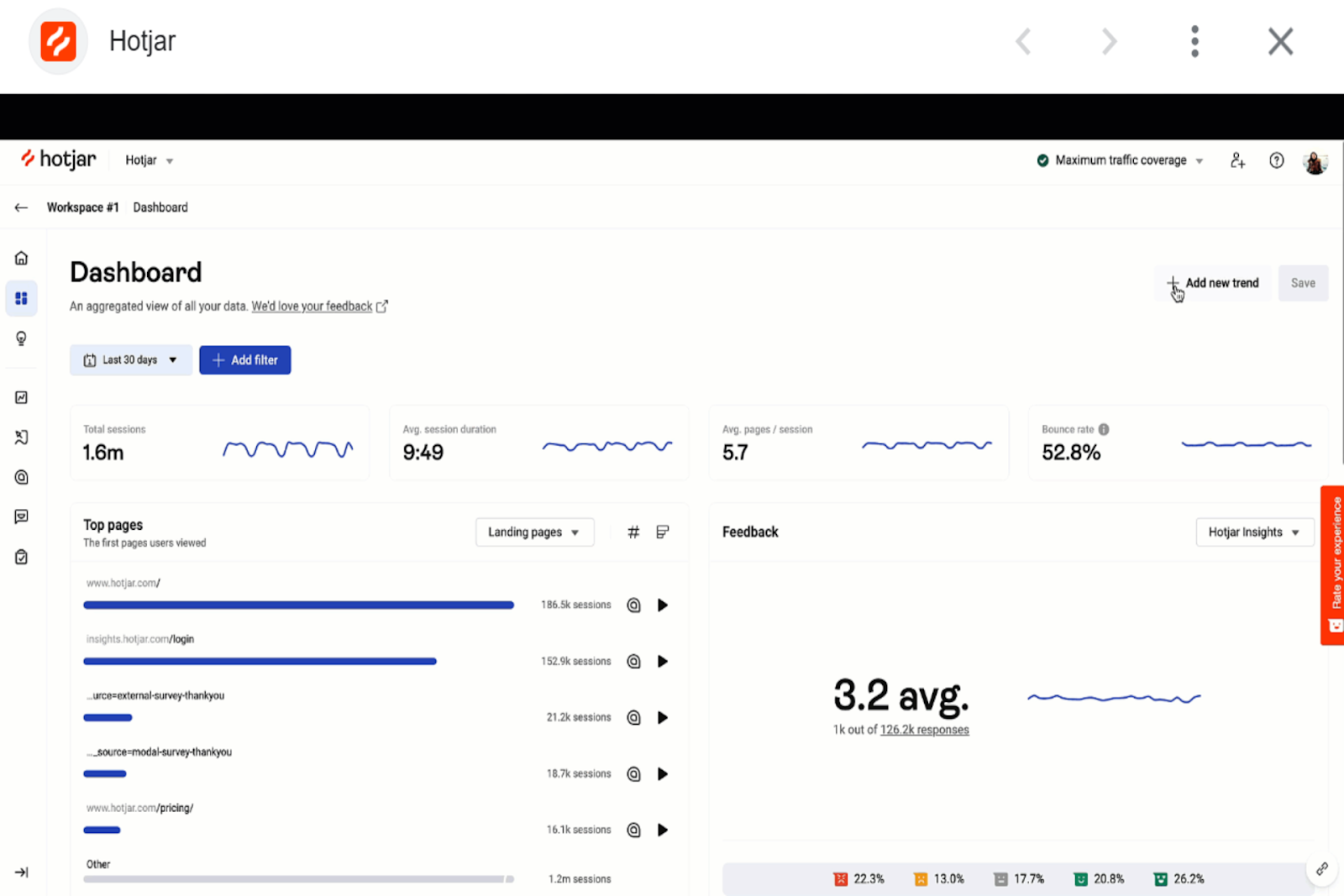Open the Home icon in sidebar
The image size is (1344, 896).
22,258
